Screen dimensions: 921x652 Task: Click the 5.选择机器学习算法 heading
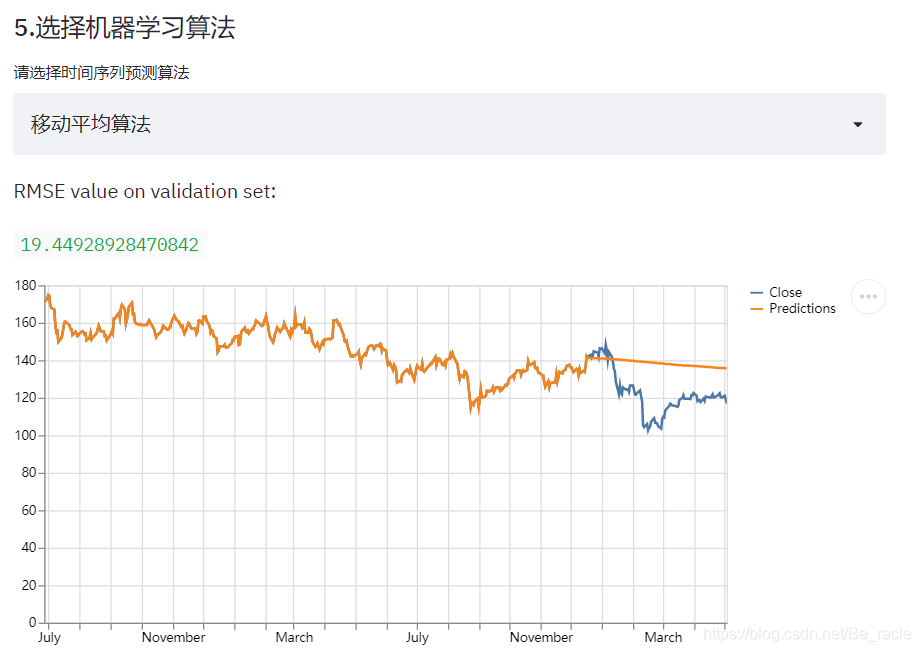(x=125, y=28)
